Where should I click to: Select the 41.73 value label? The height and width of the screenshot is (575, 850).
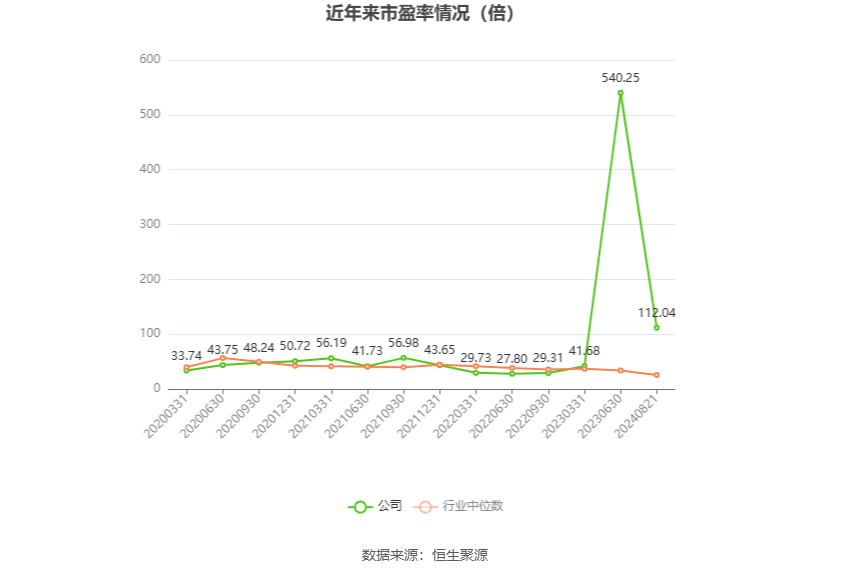pos(367,351)
